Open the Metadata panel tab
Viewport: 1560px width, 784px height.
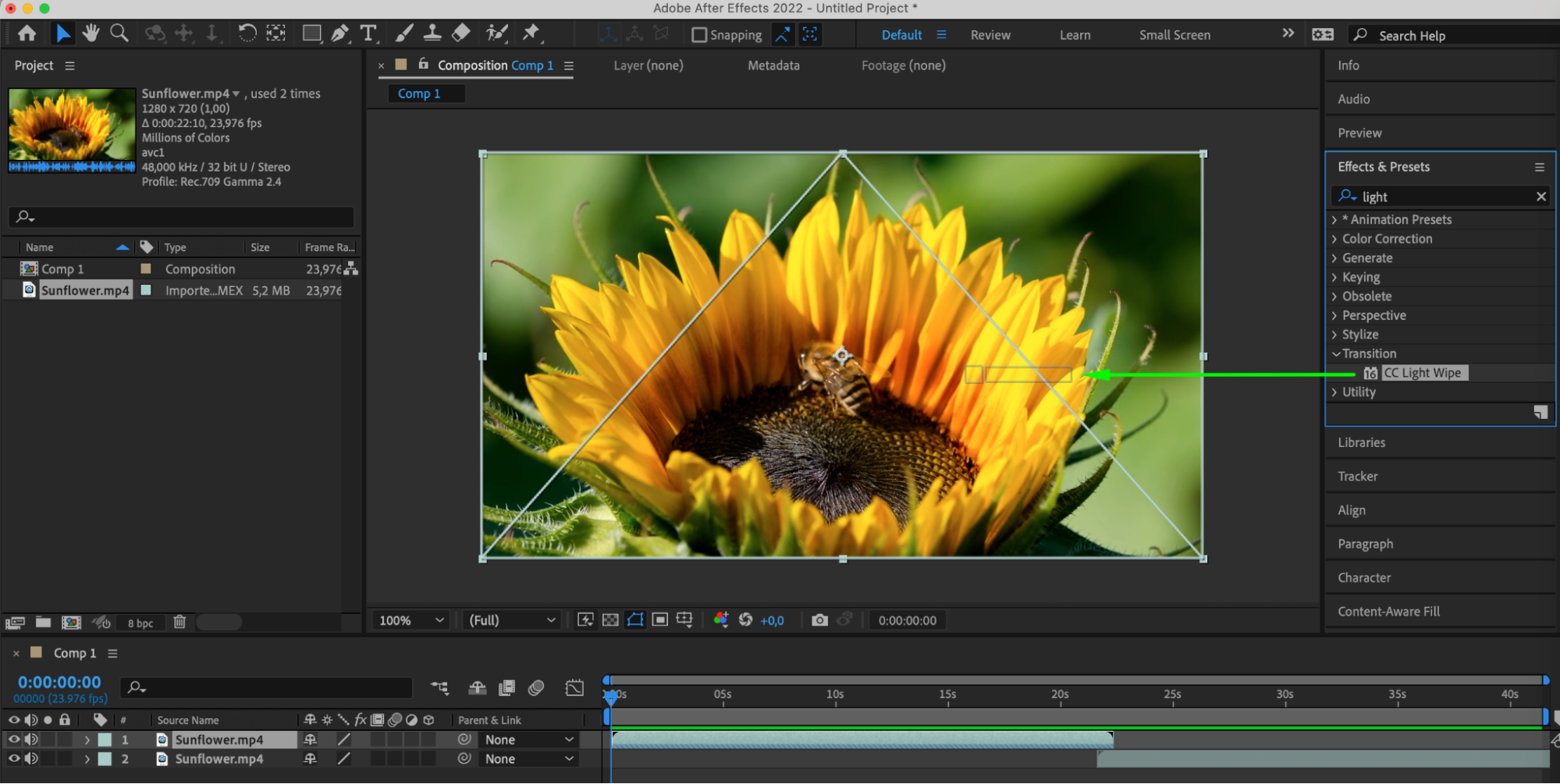(773, 66)
